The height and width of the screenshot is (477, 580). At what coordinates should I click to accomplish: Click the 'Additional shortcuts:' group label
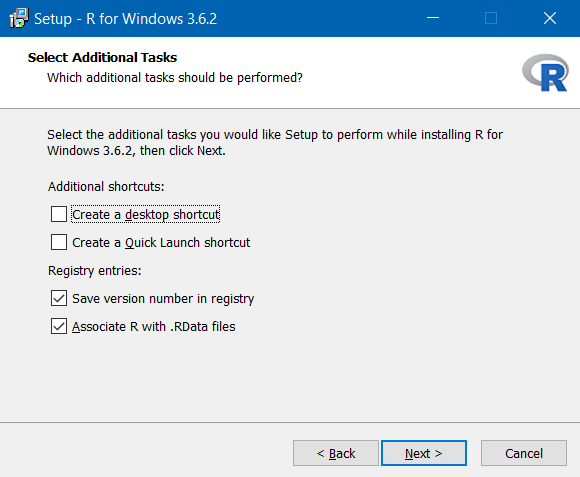pyautogui.click(x=106, y=186)
